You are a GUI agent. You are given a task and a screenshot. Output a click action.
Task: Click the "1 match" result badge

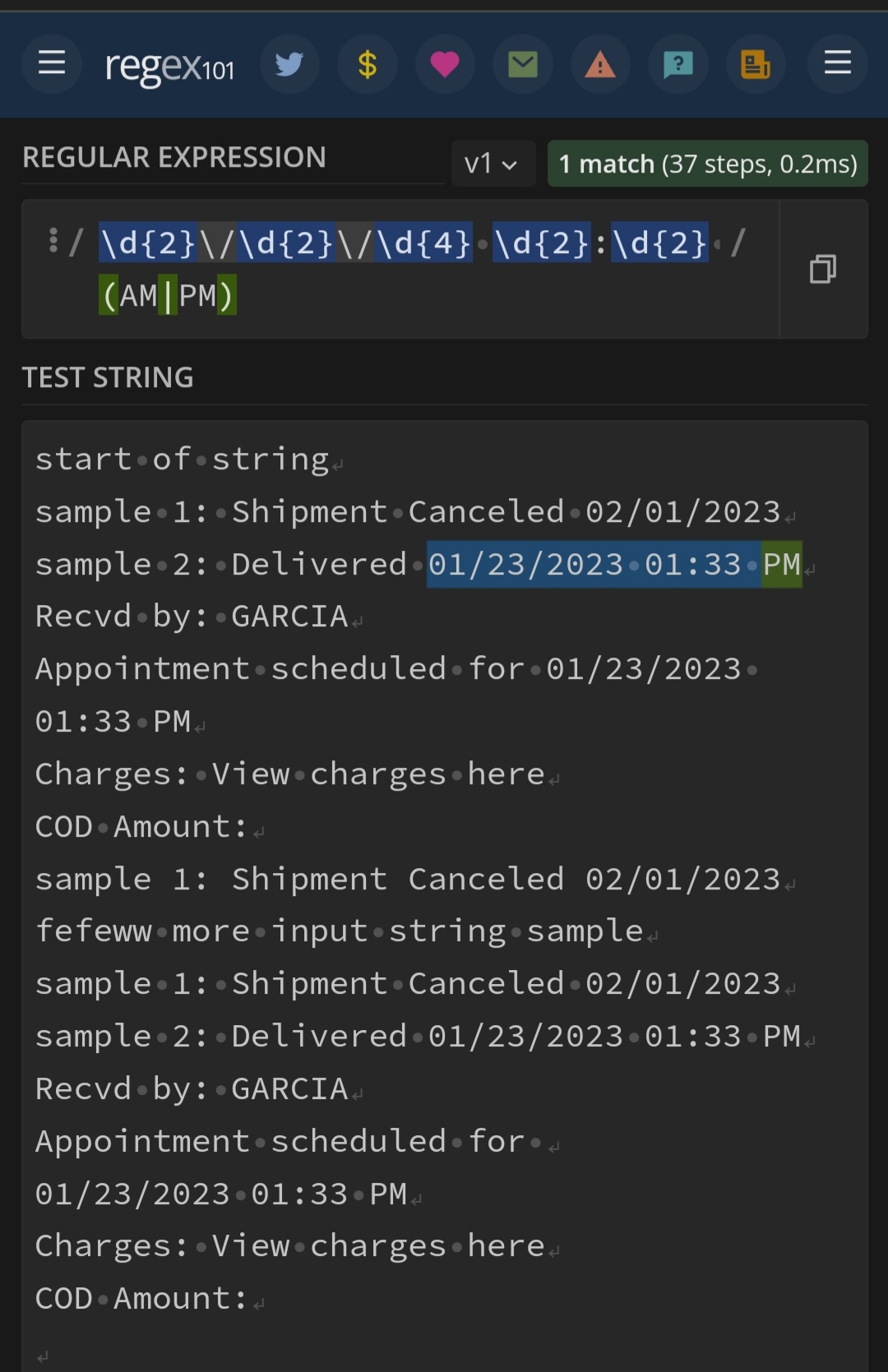[x=707, y=164]
